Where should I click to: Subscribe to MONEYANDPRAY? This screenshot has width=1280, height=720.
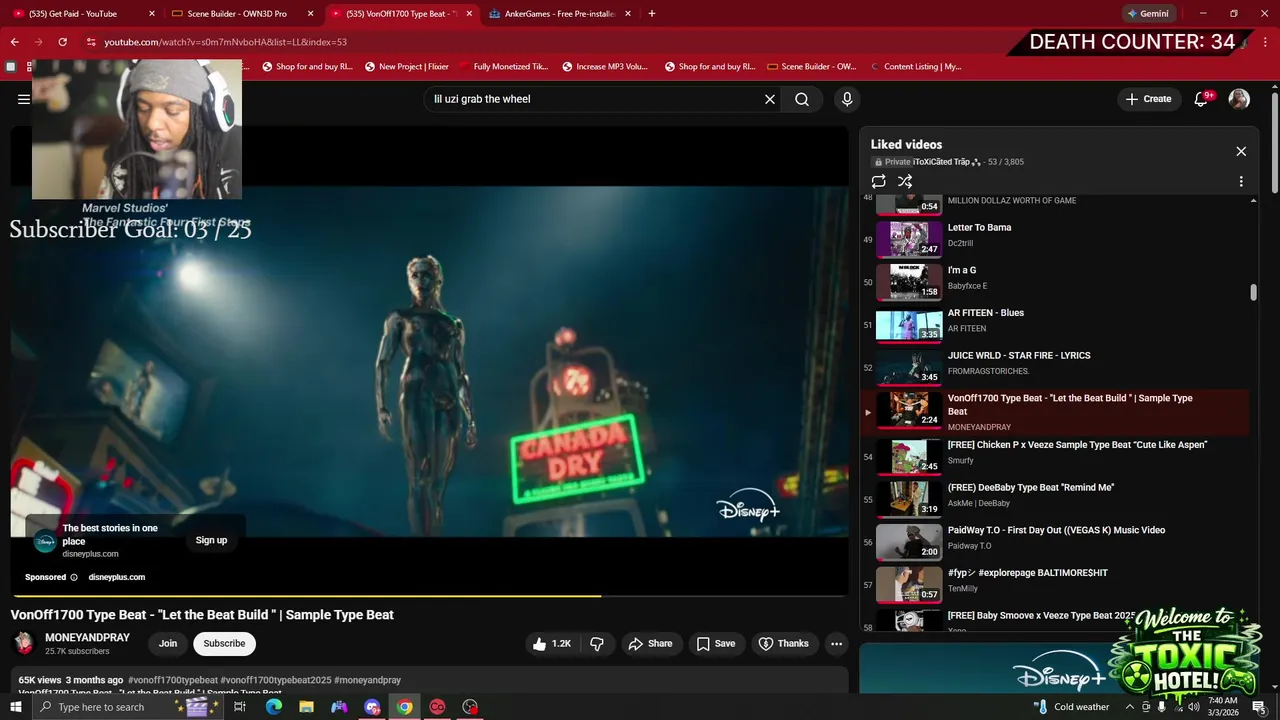pyautogui.click(x=224, y=644)
